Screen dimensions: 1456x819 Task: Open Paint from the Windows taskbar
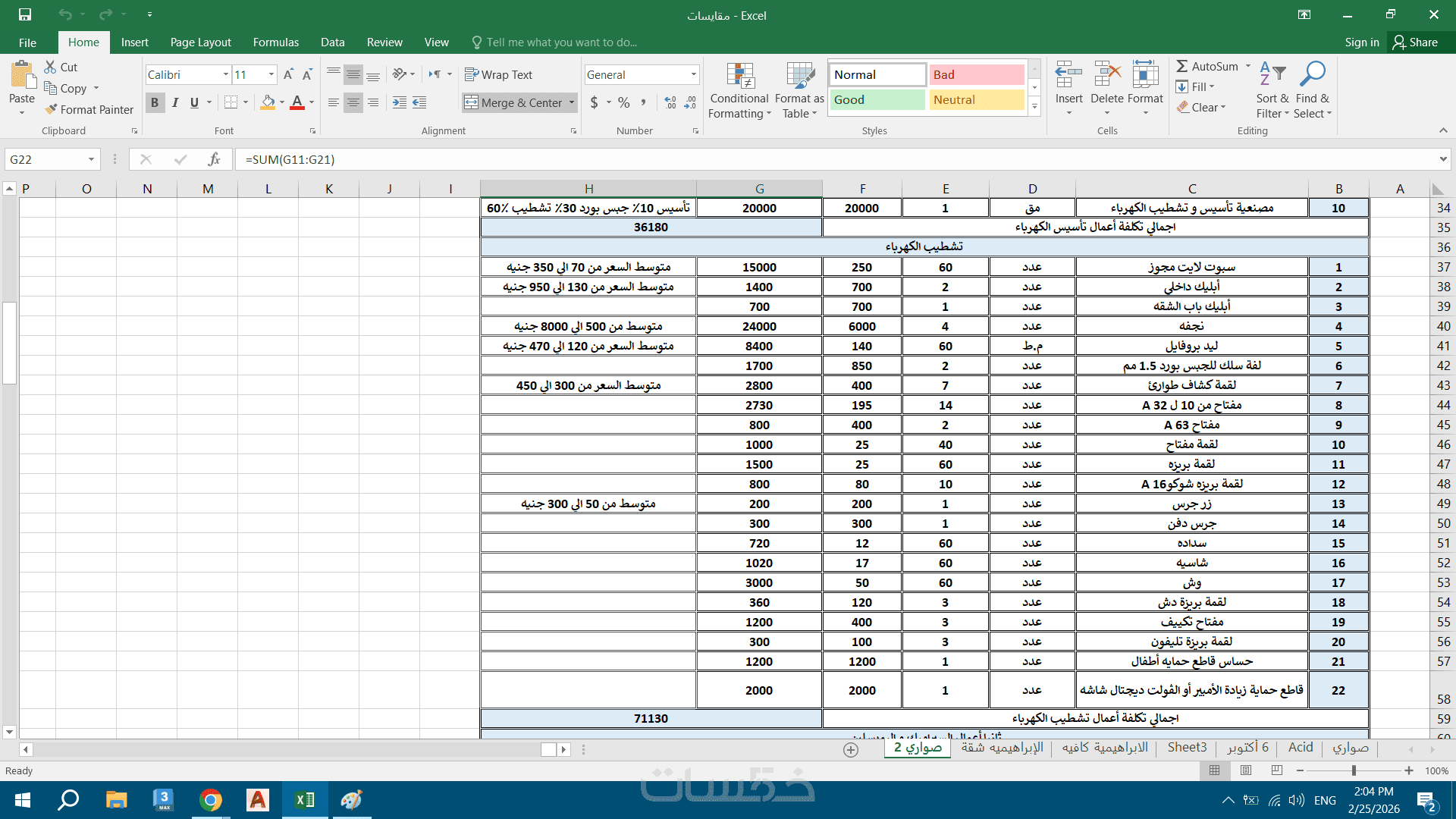click(351, 800)
